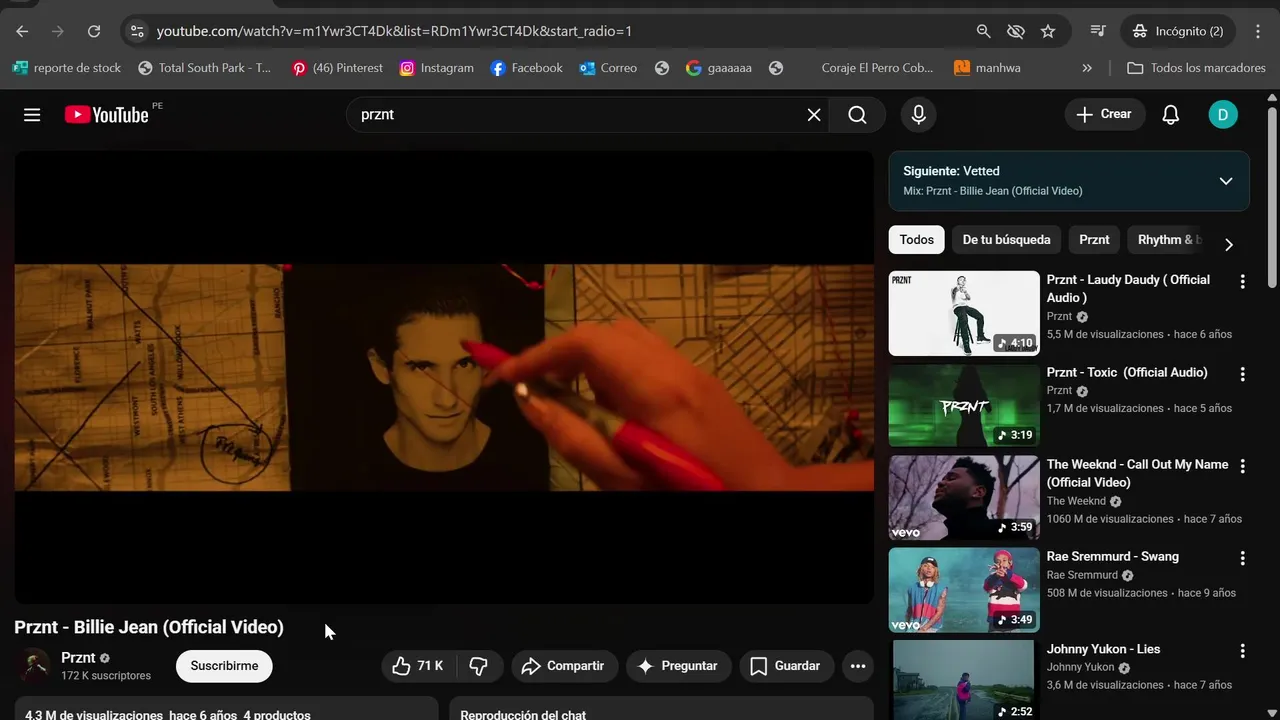The image size is (1280, 720).
Task: Share the video with Compartir
Action: tap(565, 666)
